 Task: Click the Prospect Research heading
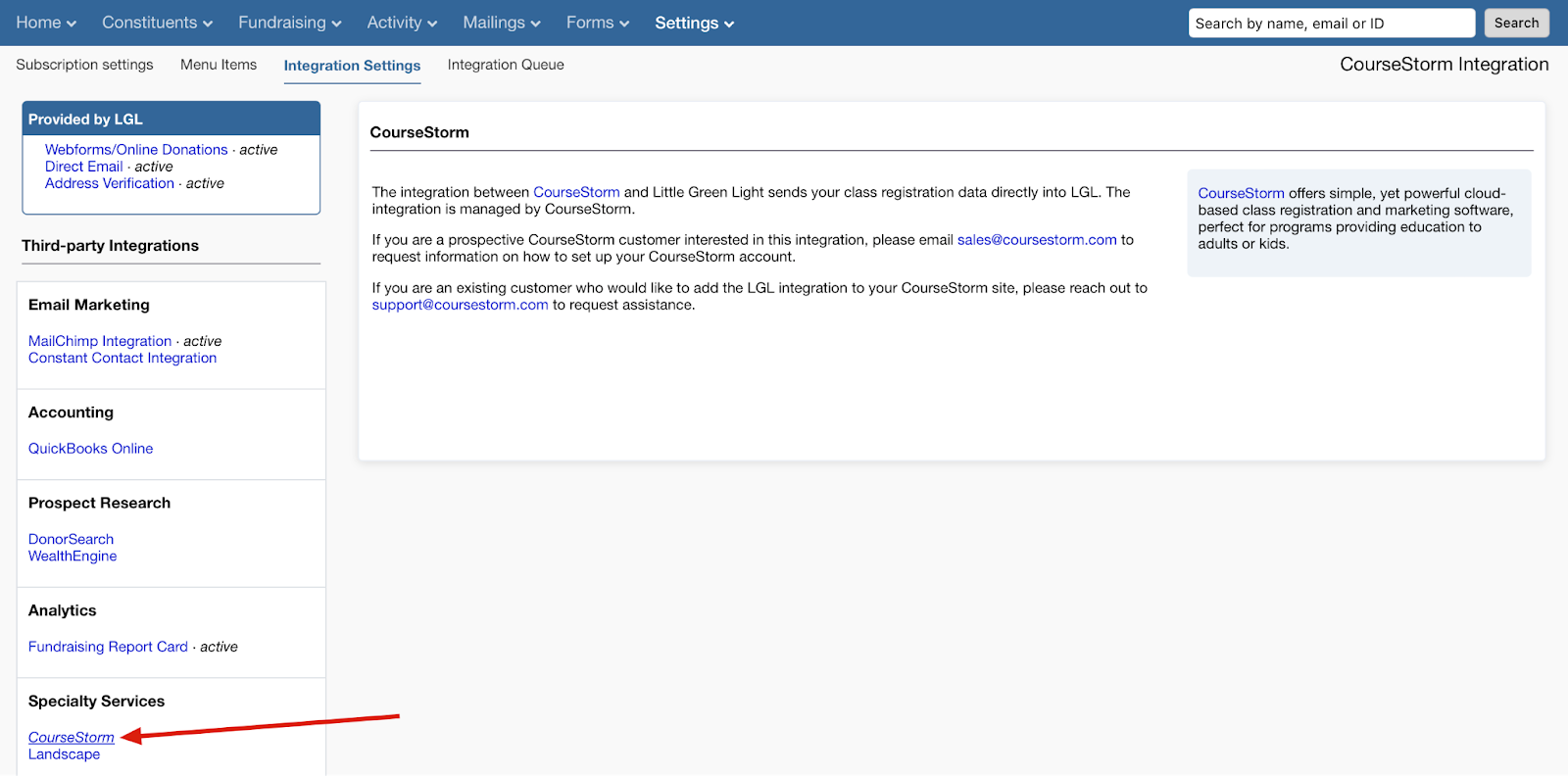99,503
